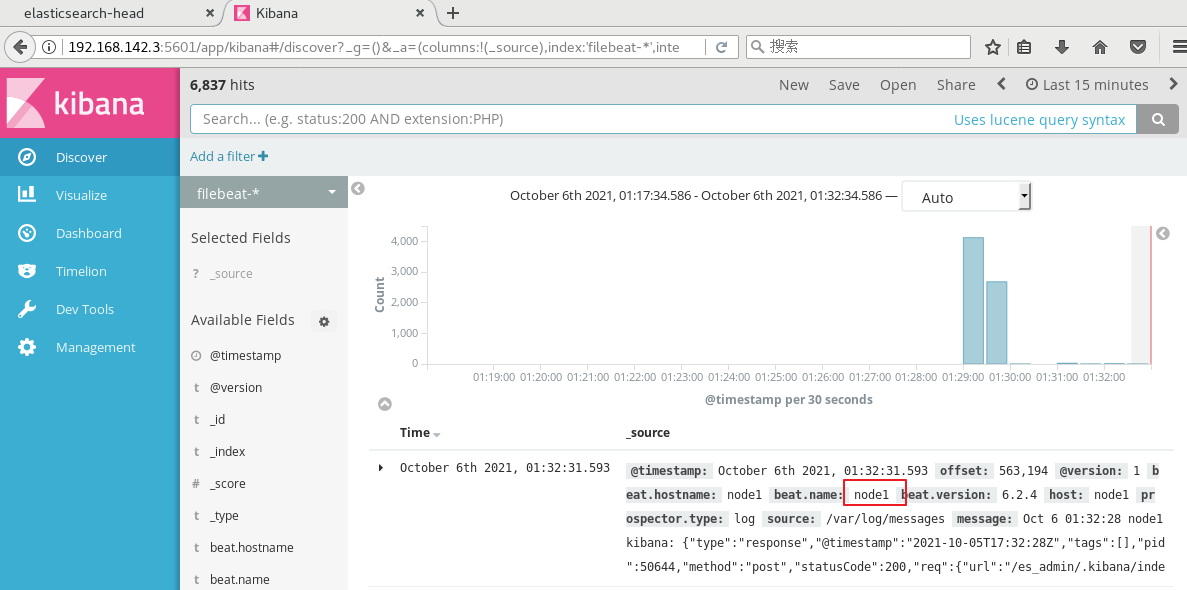Open the browser hamburger menu

tap(1179, 47)
